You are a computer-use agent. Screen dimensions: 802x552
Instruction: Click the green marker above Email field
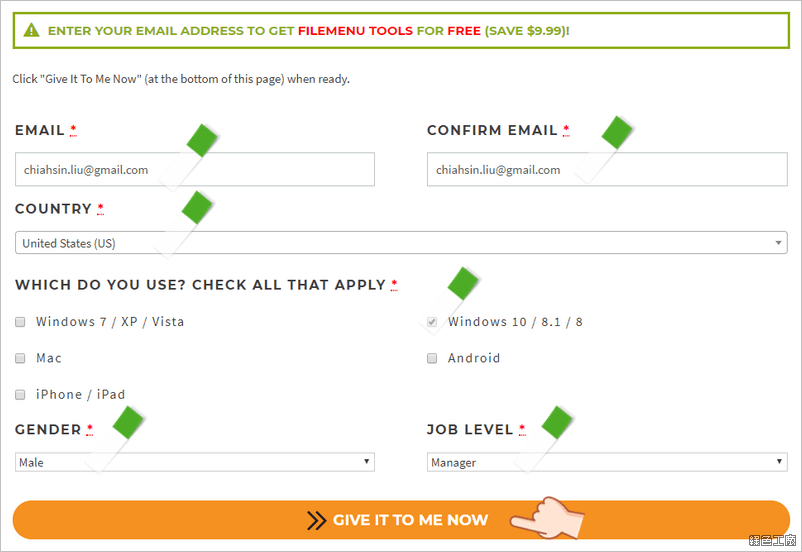click(203, 140)
